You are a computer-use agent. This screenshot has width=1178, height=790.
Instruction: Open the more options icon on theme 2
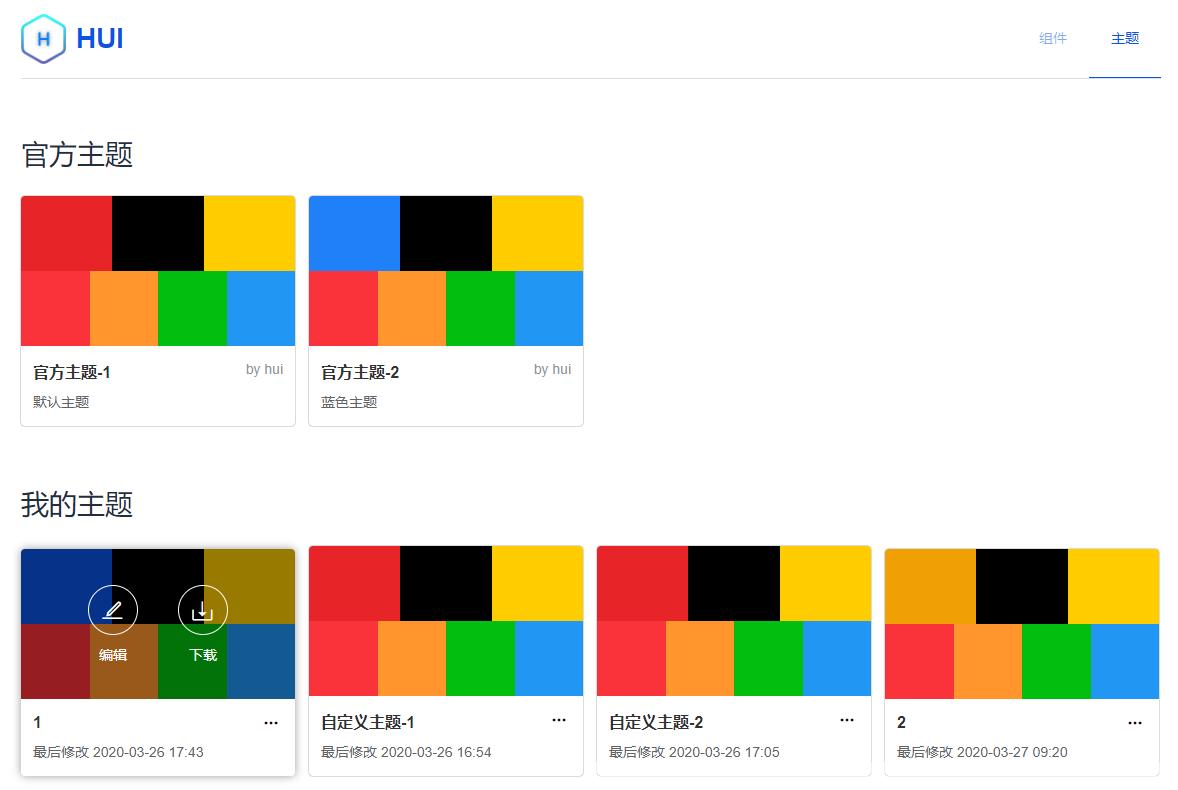click(x=1135, y=721)
